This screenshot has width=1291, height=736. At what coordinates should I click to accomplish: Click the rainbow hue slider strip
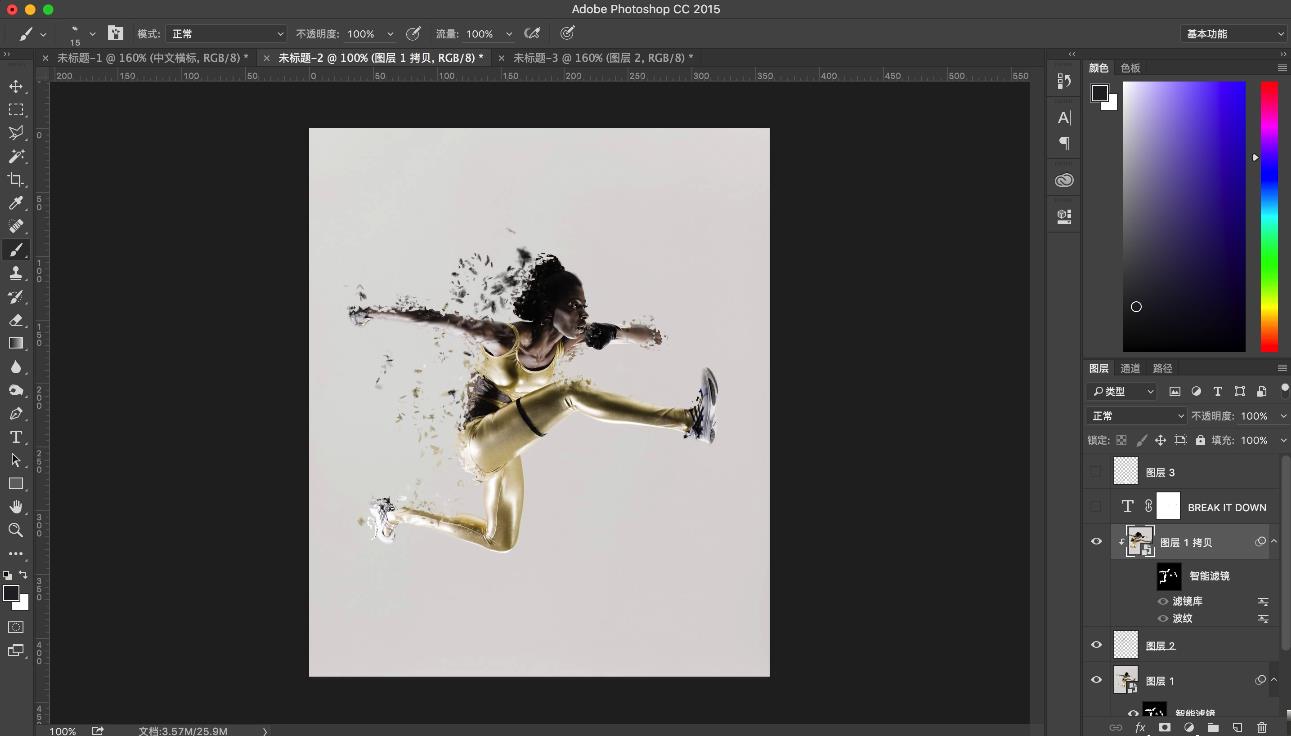point(1268,215)
